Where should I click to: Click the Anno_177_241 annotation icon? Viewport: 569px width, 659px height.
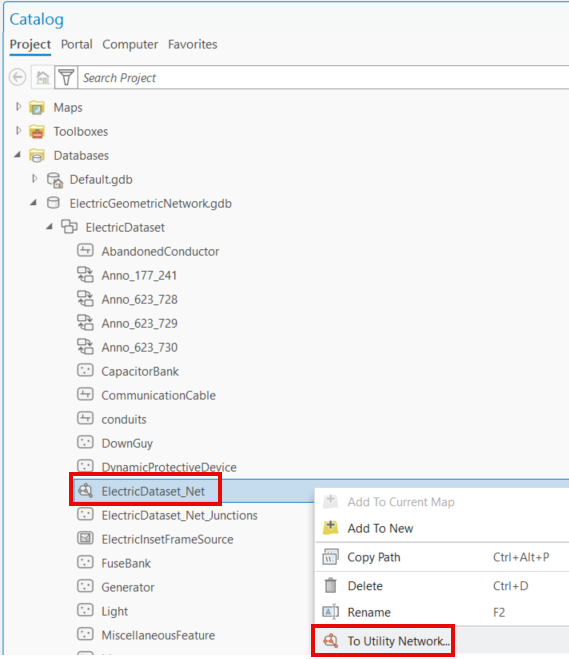[x=85, y=275]
